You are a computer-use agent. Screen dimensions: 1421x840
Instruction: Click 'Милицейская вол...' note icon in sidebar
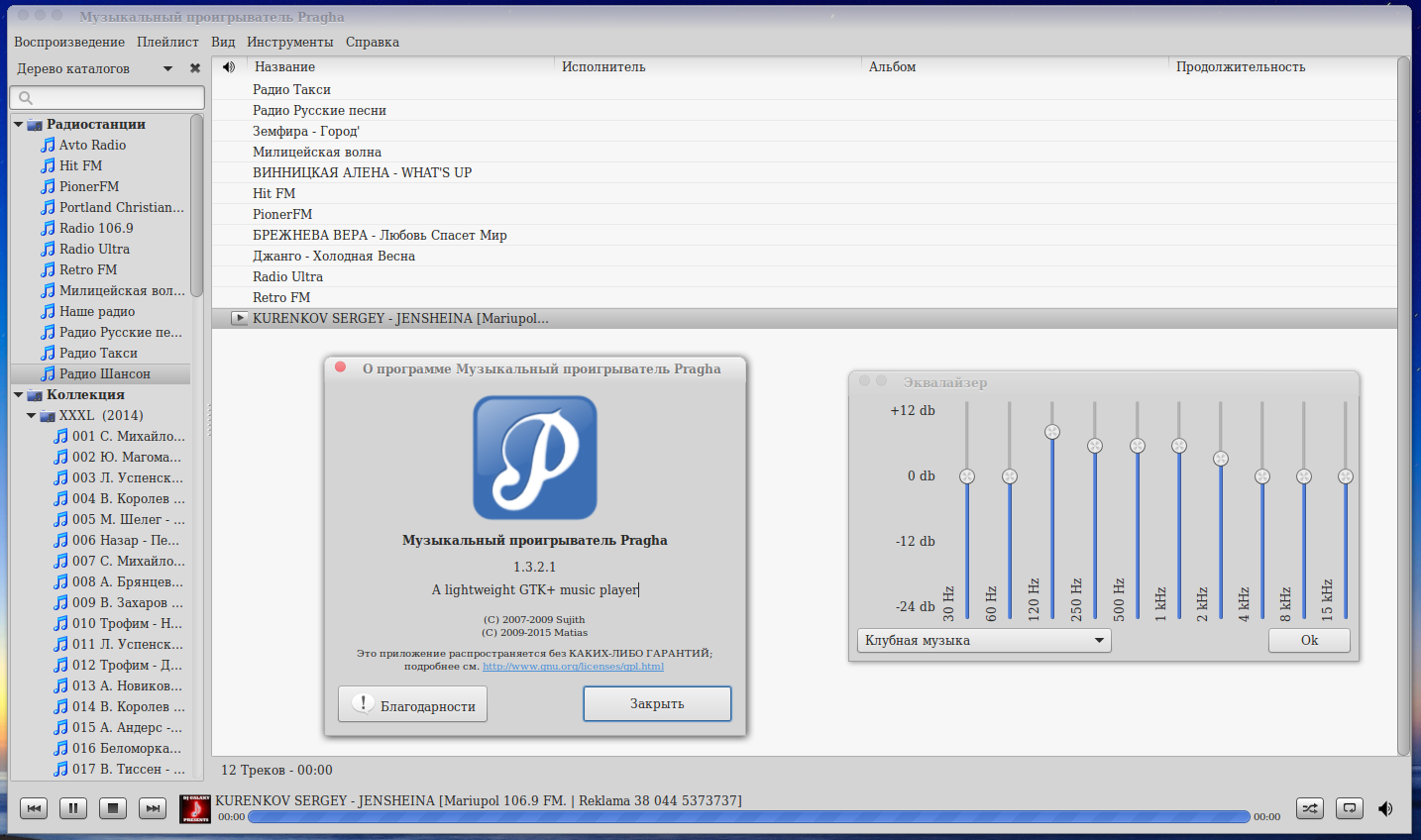48,290
